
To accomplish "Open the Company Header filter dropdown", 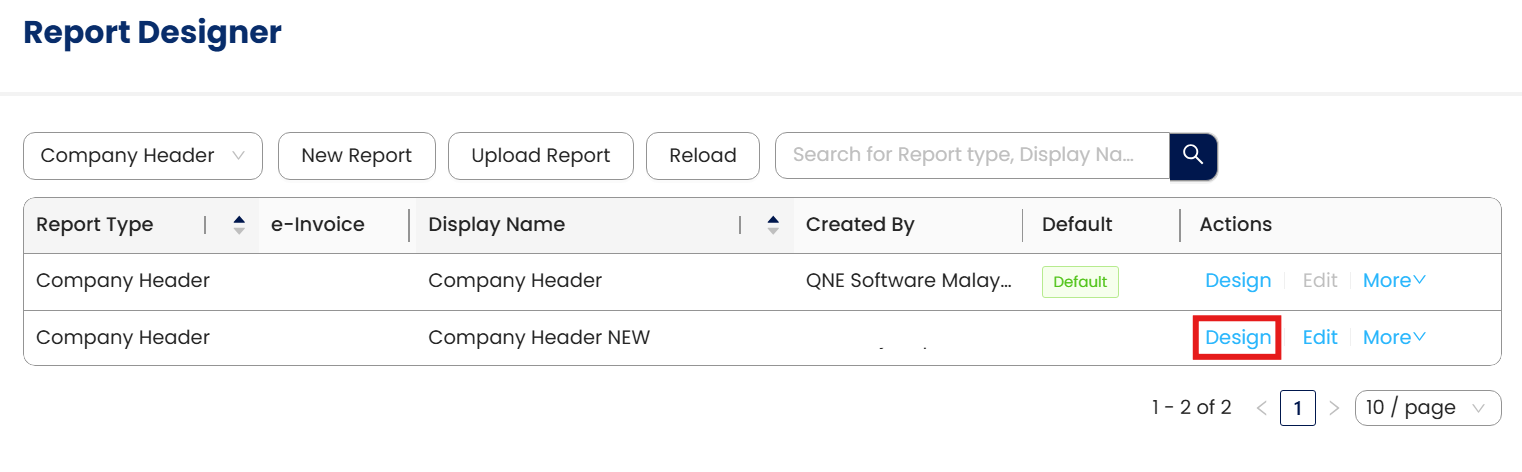I will coord(142,156).
